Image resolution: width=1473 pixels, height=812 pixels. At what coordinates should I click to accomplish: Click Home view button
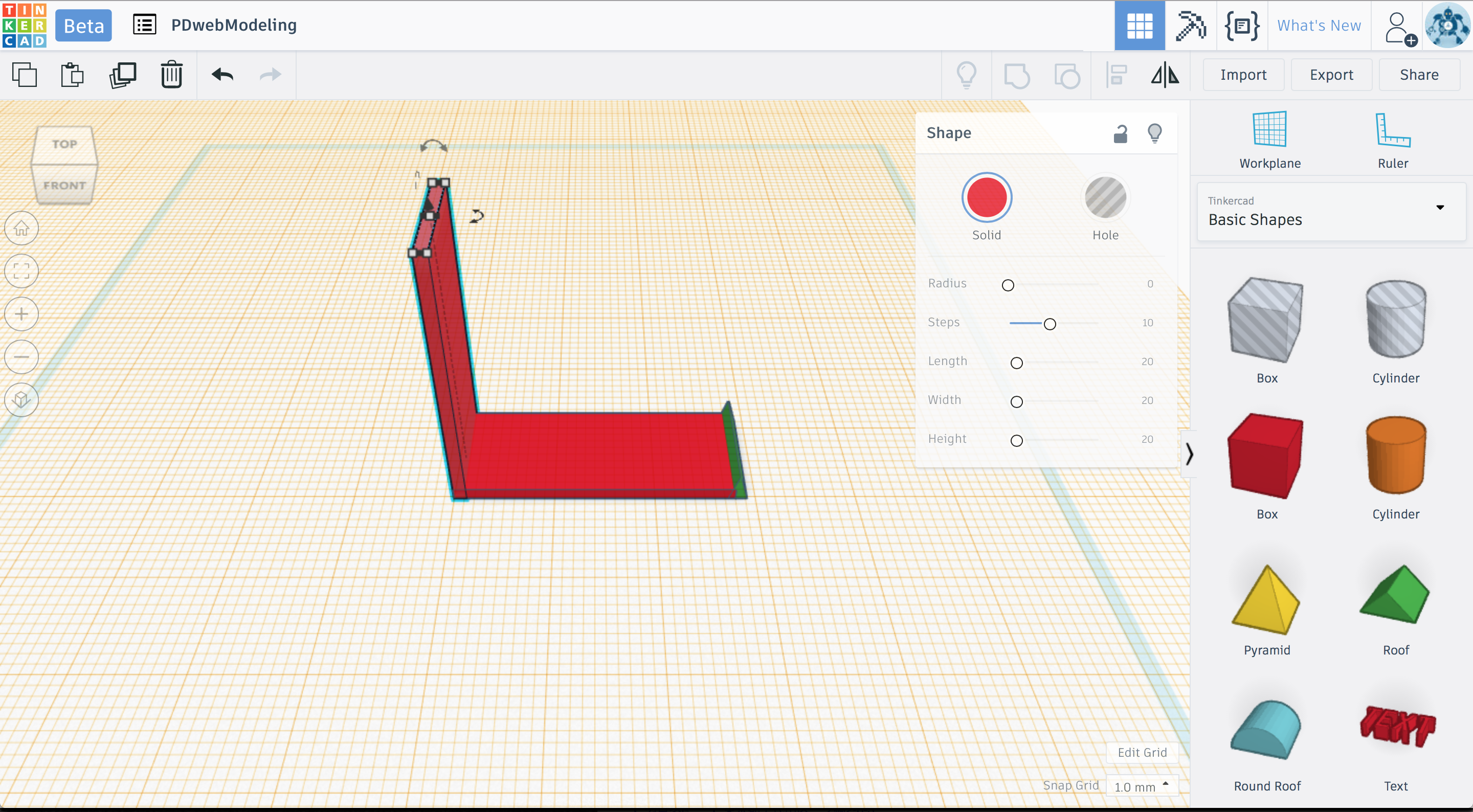click(x=21, y=228)
